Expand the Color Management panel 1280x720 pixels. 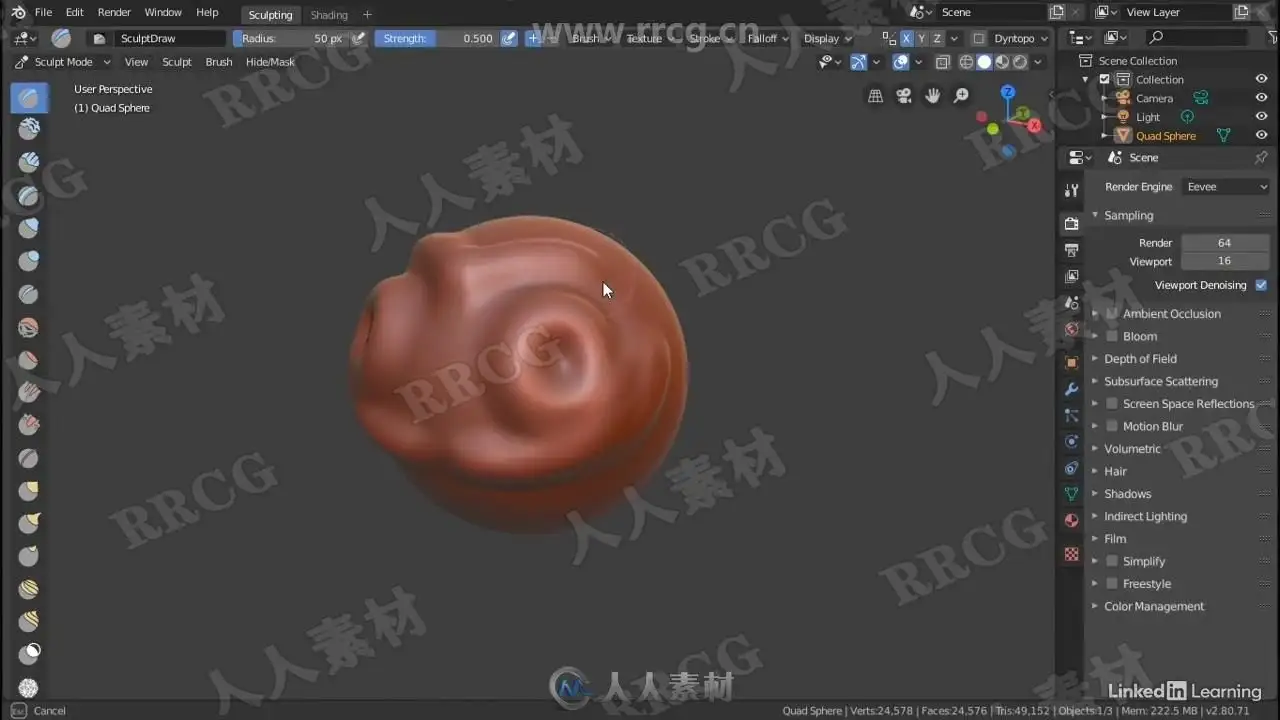[x=1153, y=607]
